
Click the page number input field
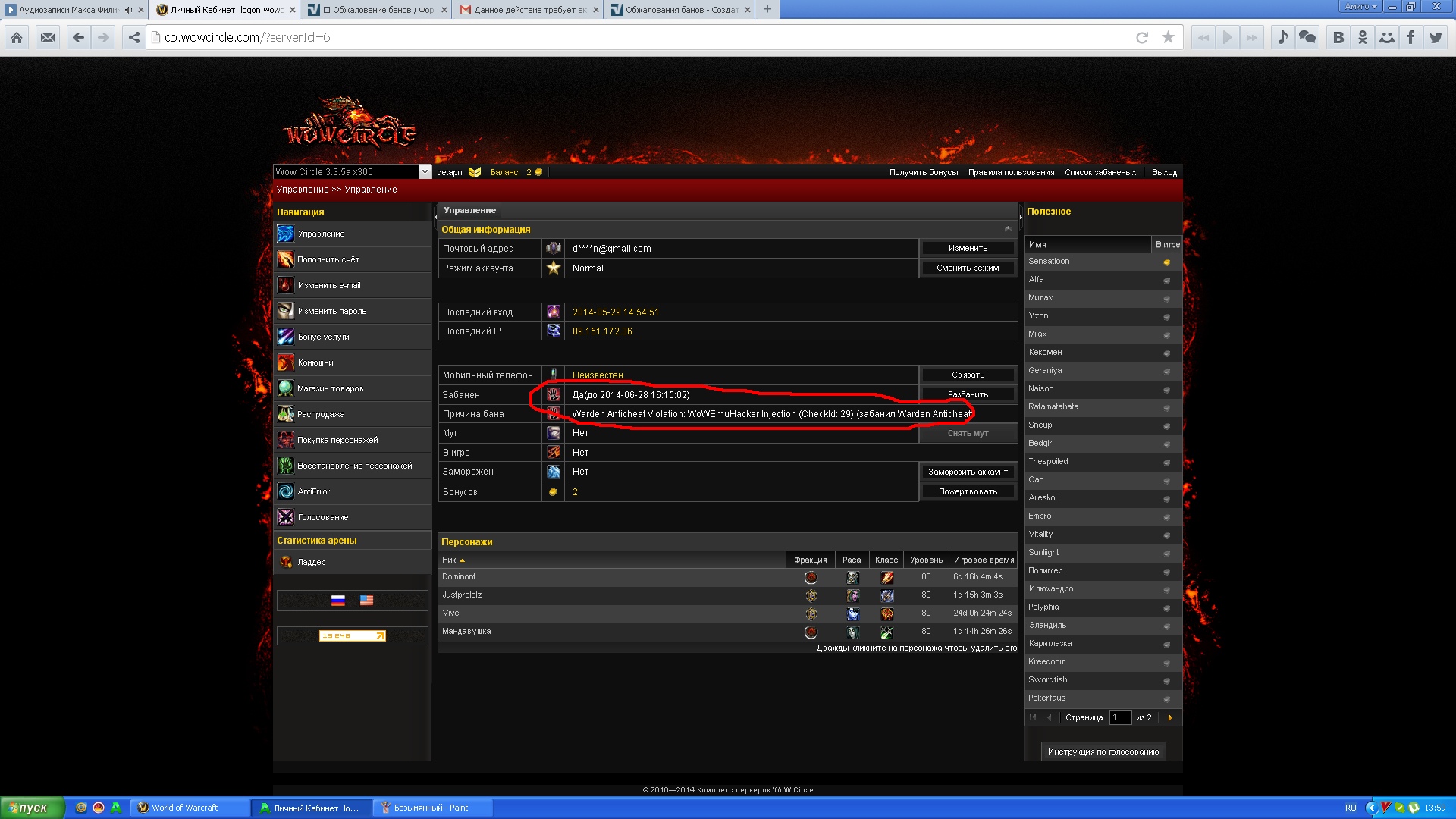pos(1119,717)
